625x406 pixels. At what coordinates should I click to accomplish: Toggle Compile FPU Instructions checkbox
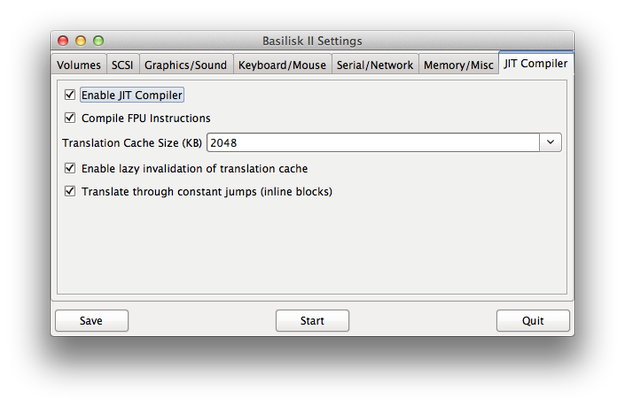click(70, 118)
